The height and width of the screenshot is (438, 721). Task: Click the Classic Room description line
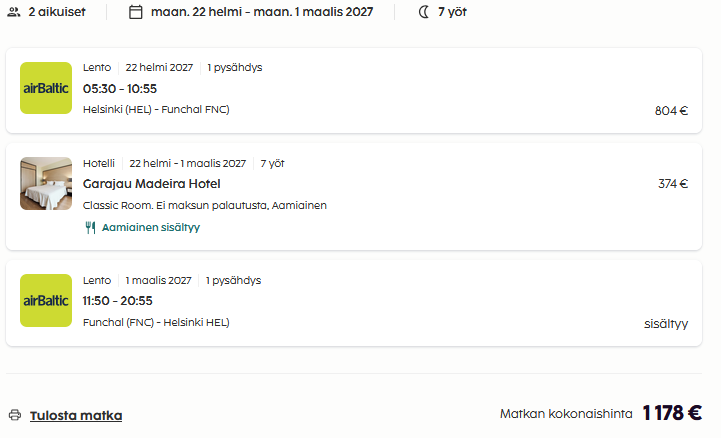pos(205,205)
